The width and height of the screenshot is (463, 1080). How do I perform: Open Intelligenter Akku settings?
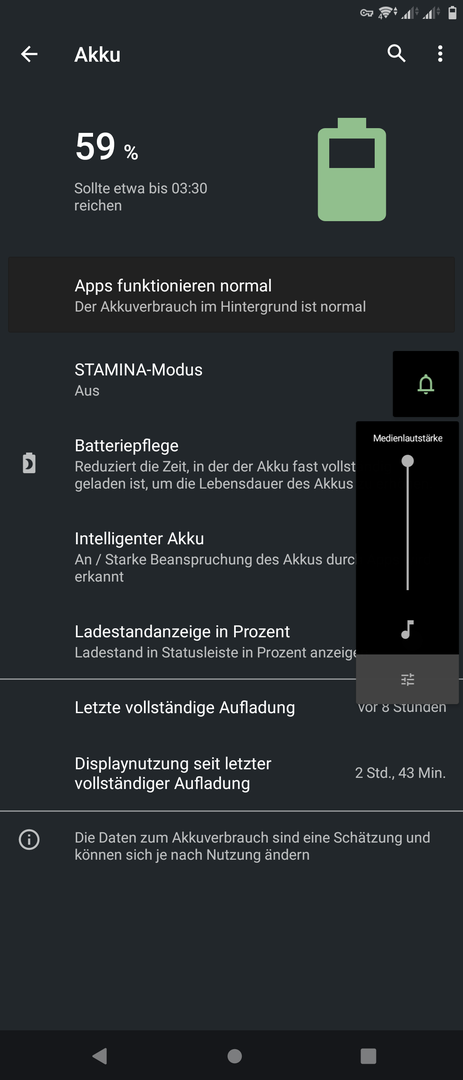[x=178, y=557]
